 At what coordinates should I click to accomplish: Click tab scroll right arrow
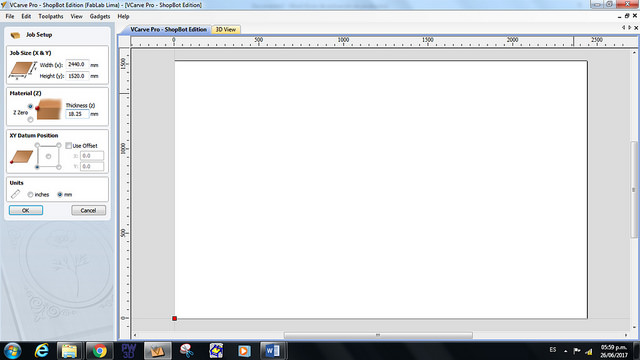pos(630,28)
